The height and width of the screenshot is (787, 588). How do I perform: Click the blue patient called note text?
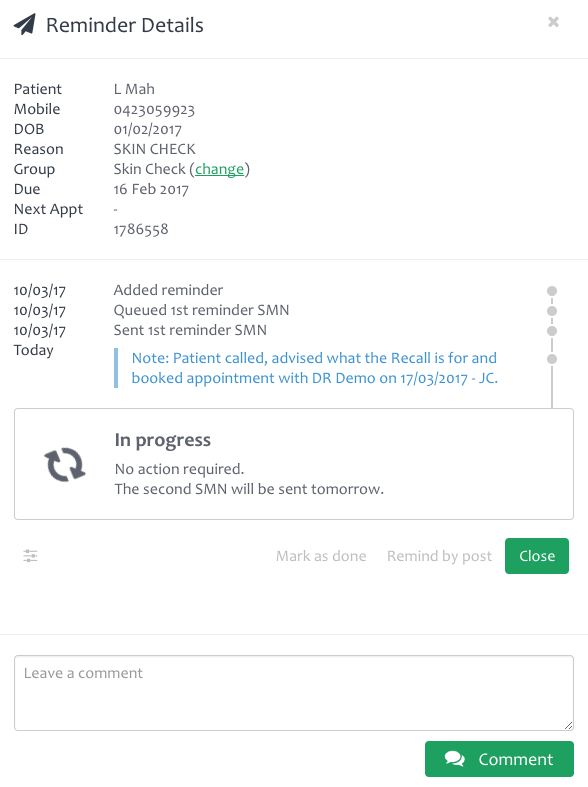click(x=315, y=368)
